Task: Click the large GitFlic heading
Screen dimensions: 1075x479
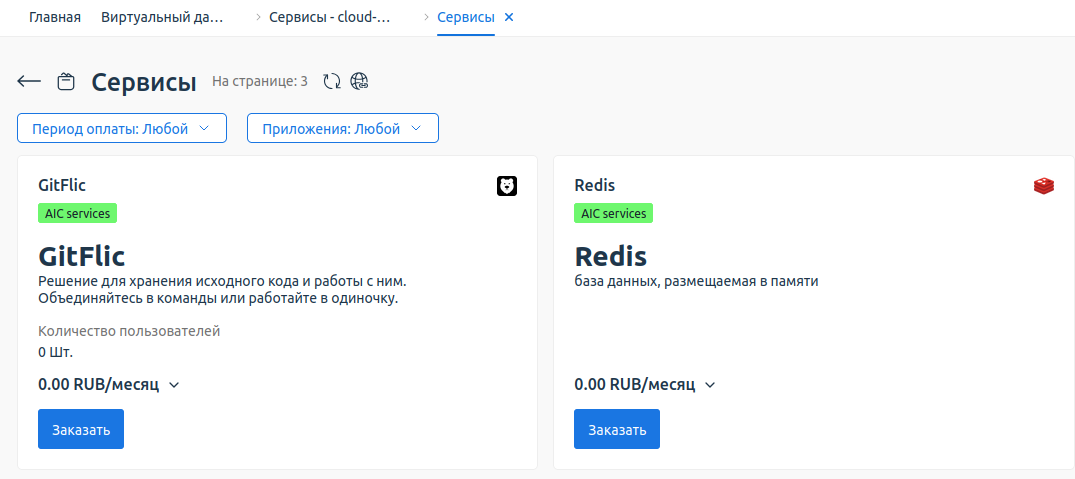Action: click(82, 256)
